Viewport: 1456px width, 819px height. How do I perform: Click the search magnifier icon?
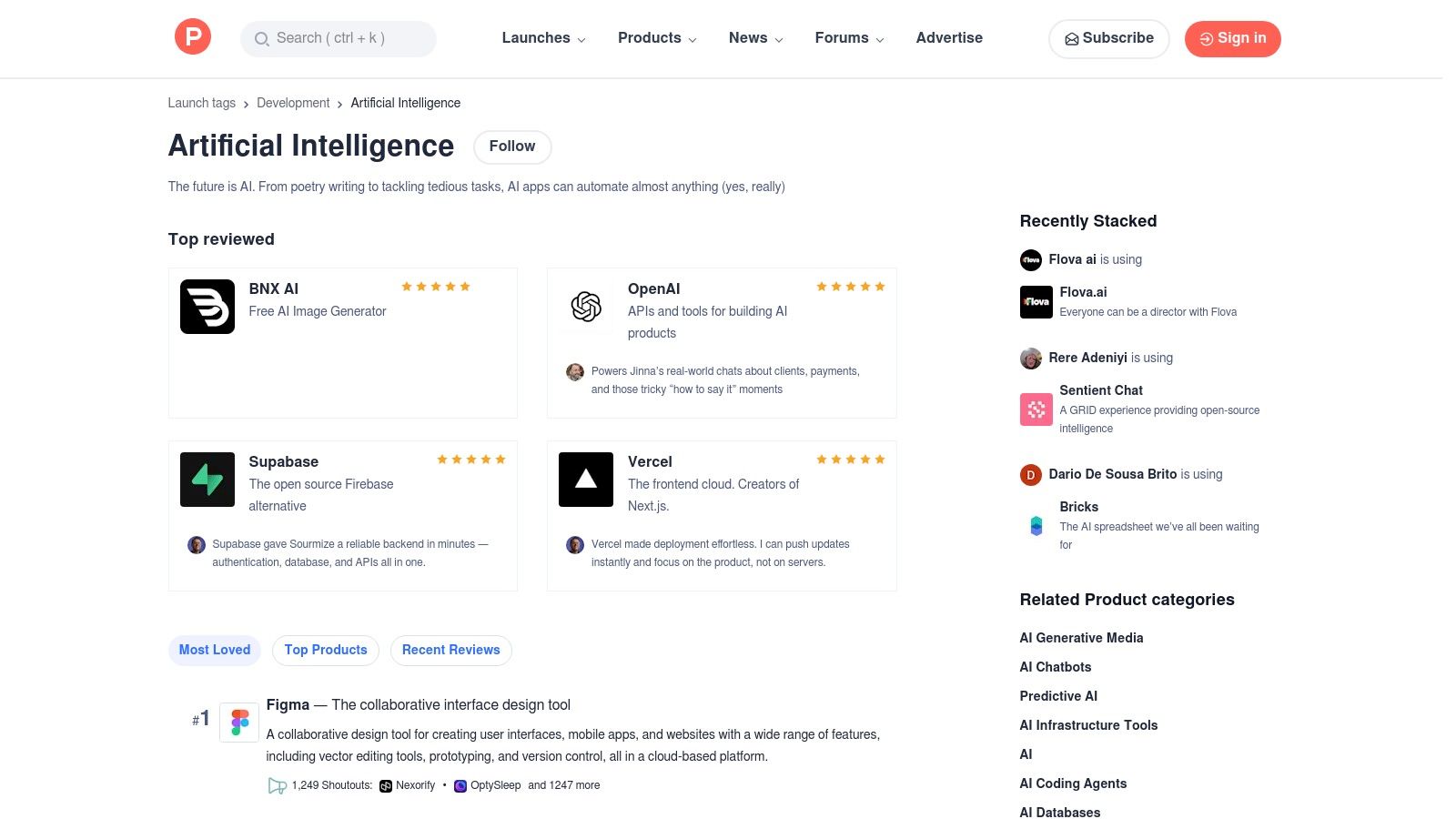coord(261,39)
